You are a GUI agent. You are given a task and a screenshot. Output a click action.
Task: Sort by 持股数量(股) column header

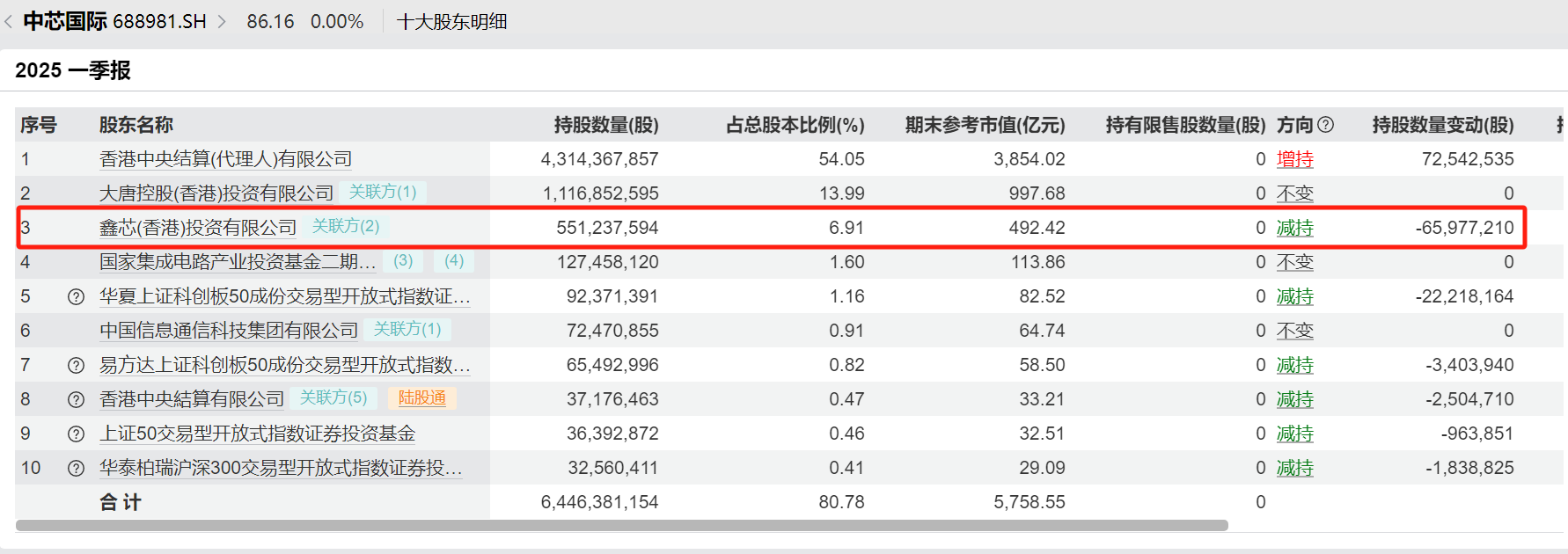pos(606,125)
